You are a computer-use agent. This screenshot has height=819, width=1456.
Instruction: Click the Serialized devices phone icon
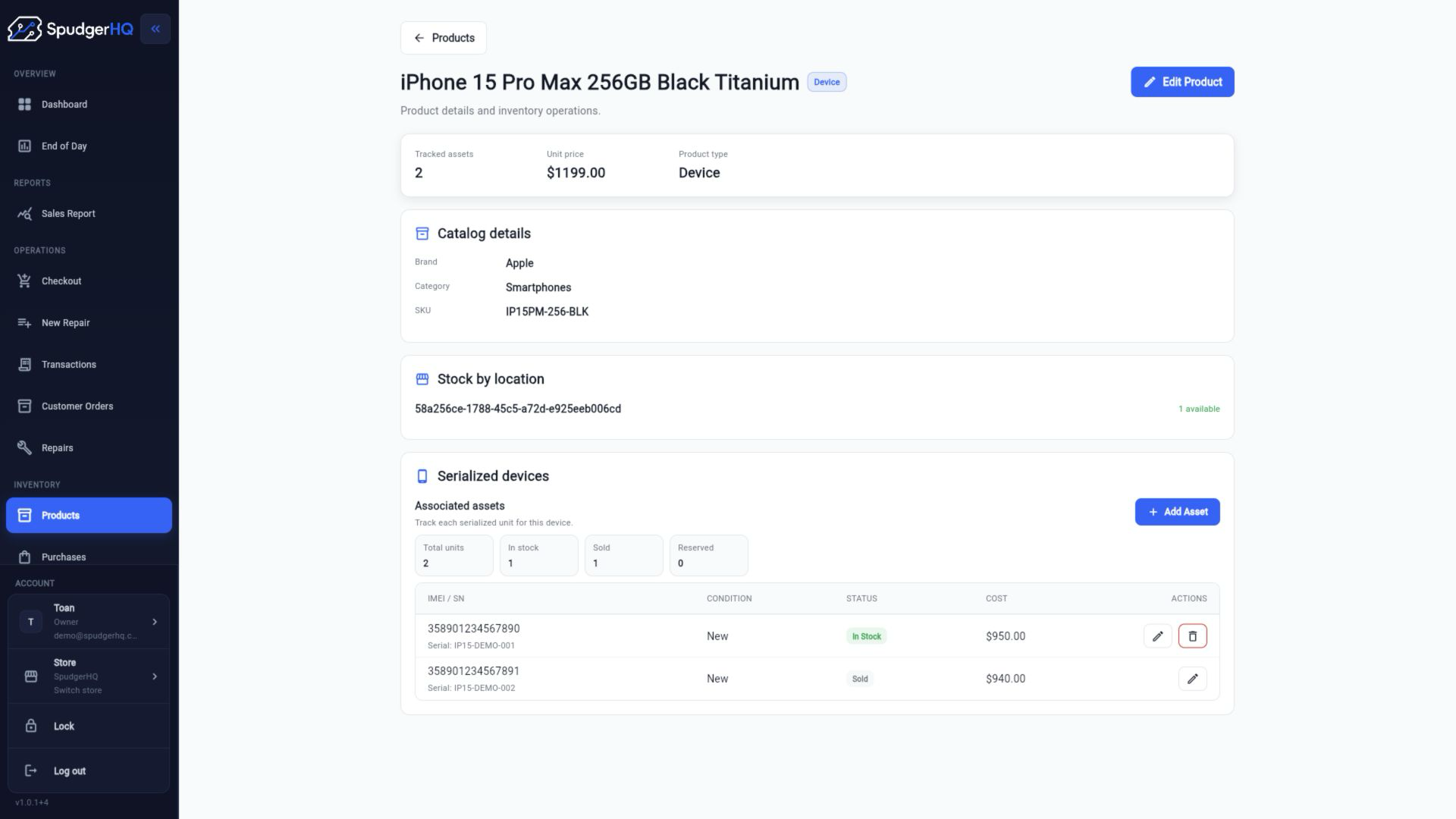[422, 476]
